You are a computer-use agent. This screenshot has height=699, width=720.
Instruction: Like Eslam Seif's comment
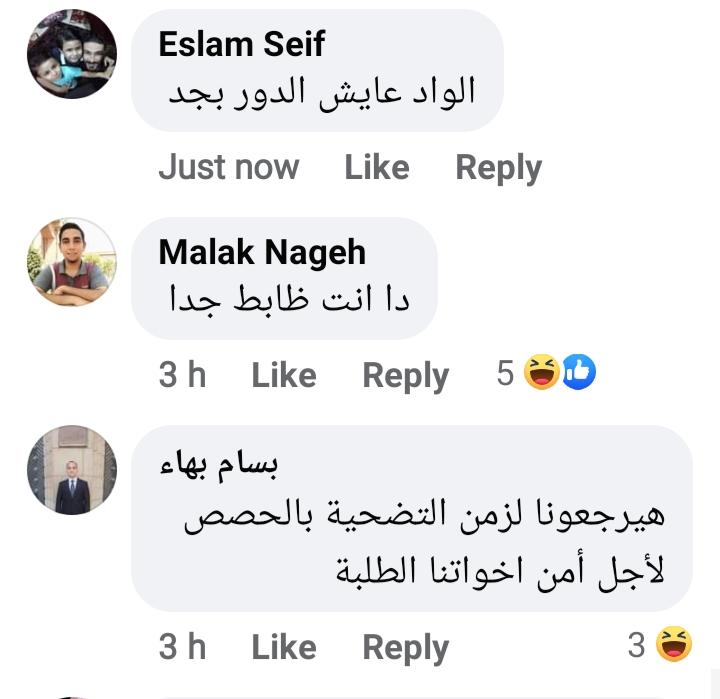pyautogui.click(x=376, y=167)
